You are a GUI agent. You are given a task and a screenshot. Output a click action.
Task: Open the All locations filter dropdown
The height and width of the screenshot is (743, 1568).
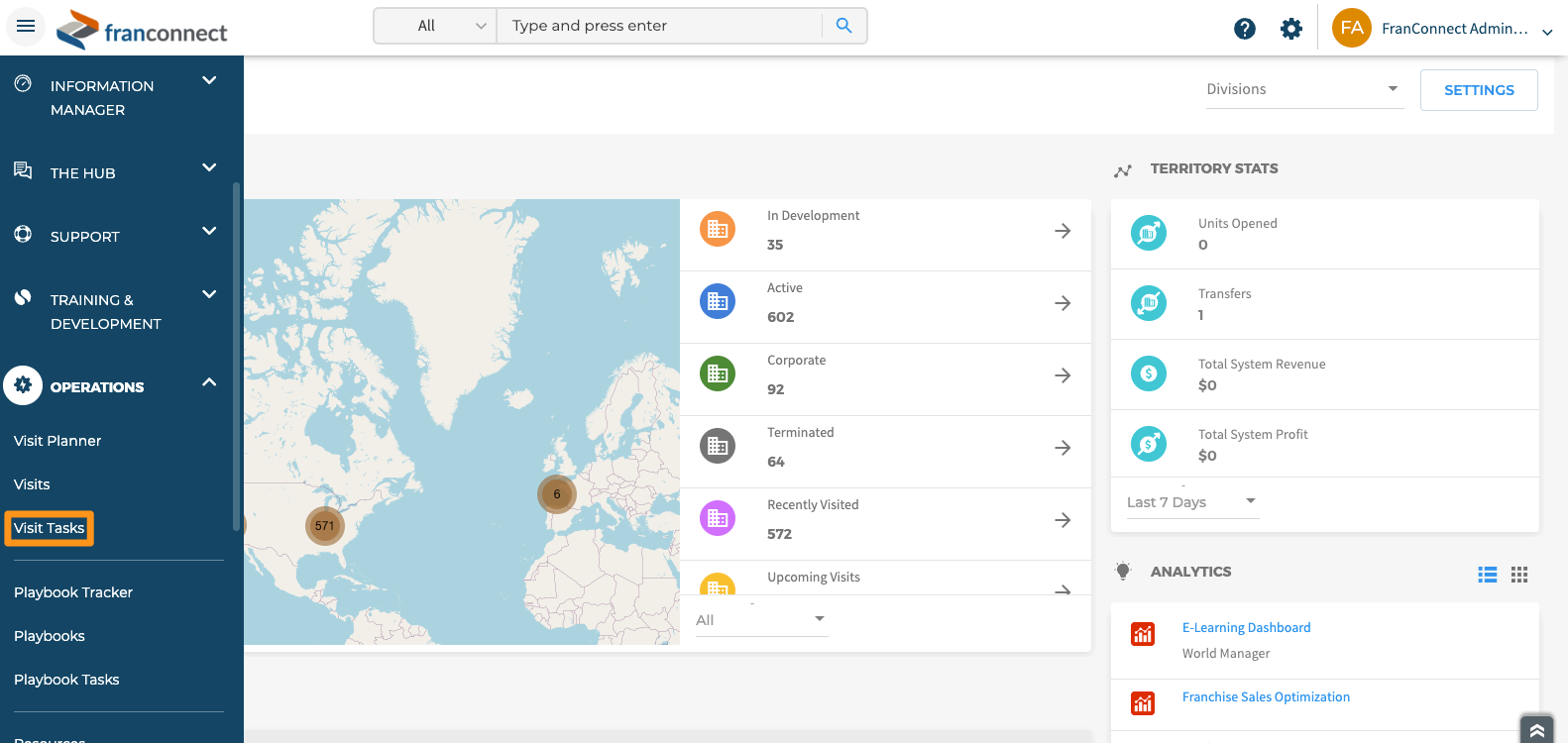761,620
